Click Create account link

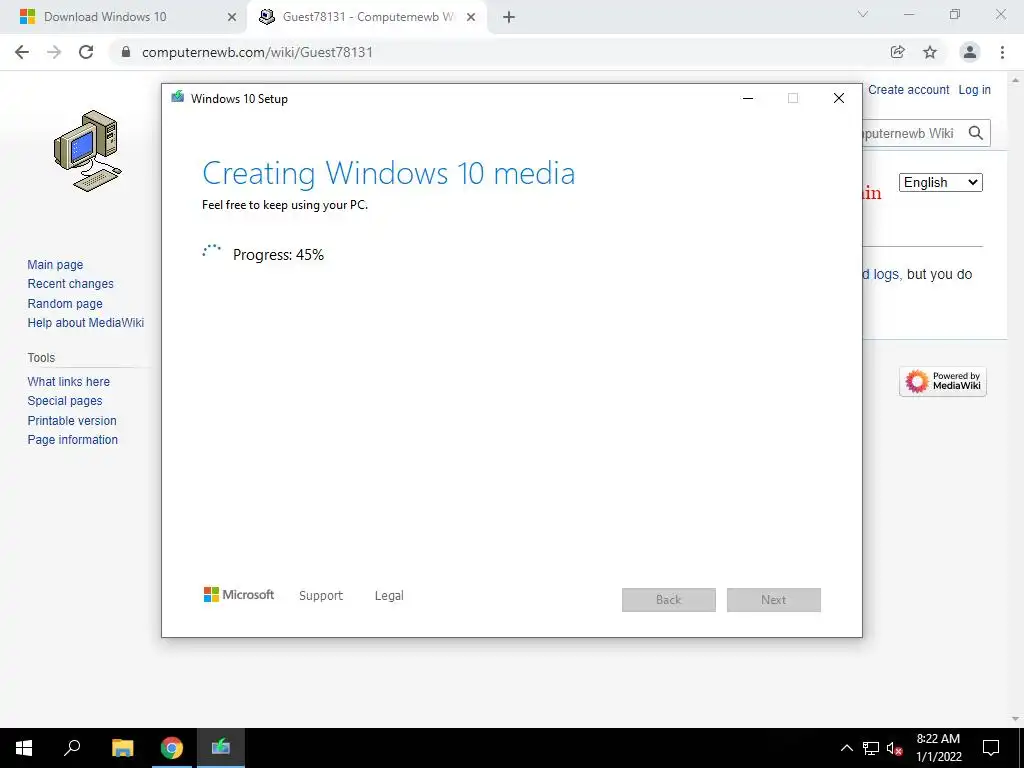click(908, 90)
